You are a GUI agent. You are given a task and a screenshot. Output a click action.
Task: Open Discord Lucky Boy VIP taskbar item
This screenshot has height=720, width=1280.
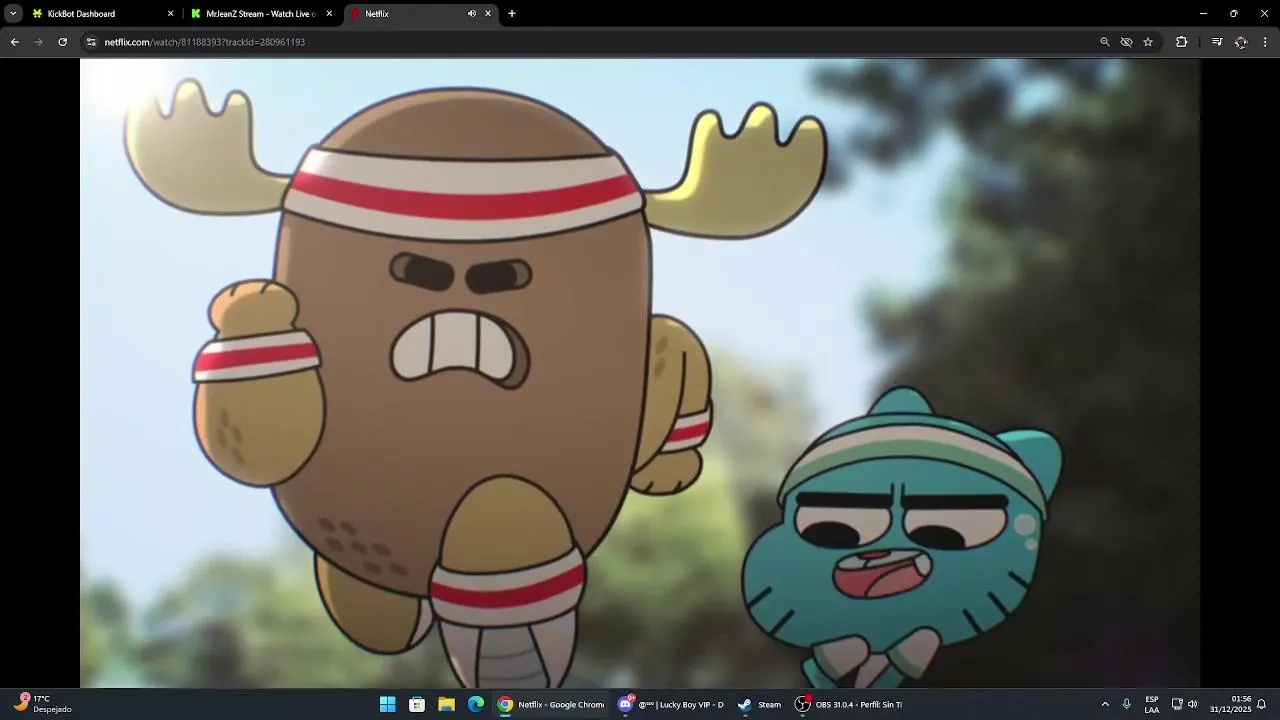tap(671, 704)
